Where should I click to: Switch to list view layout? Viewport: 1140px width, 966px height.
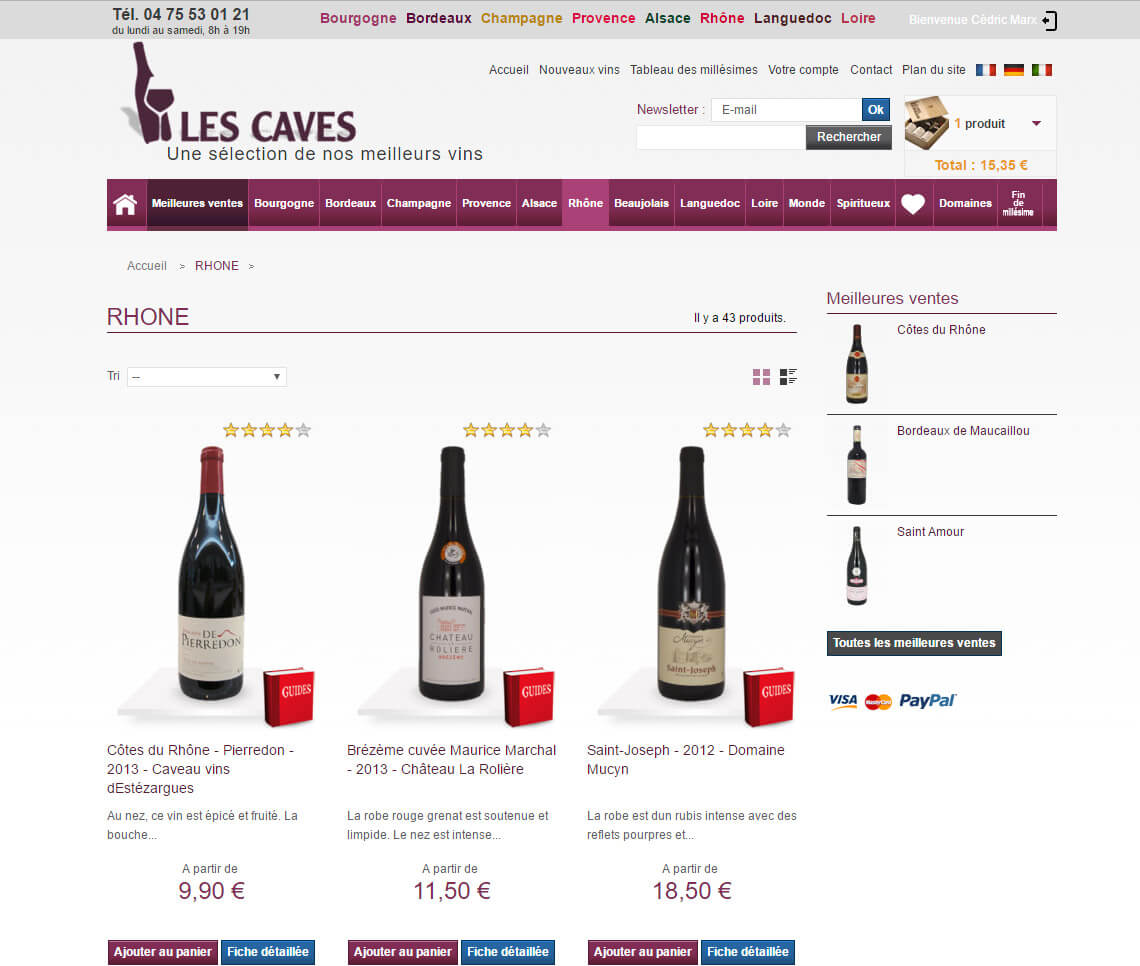pos(788,377)
